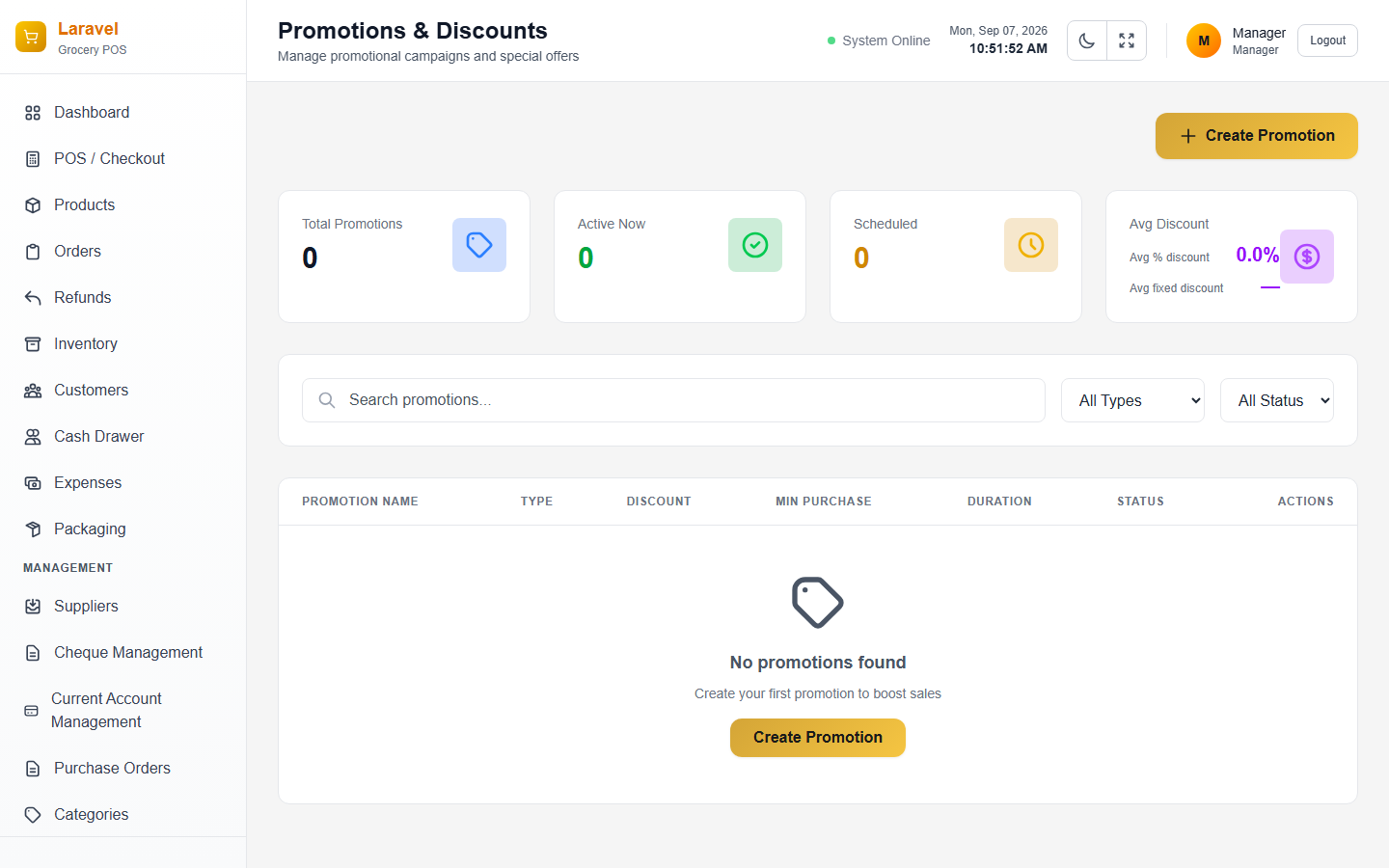Viewport: 1389px width, 868px height.
Task: Click the Inventory archive icon
Action: click(x=33, y=344)
